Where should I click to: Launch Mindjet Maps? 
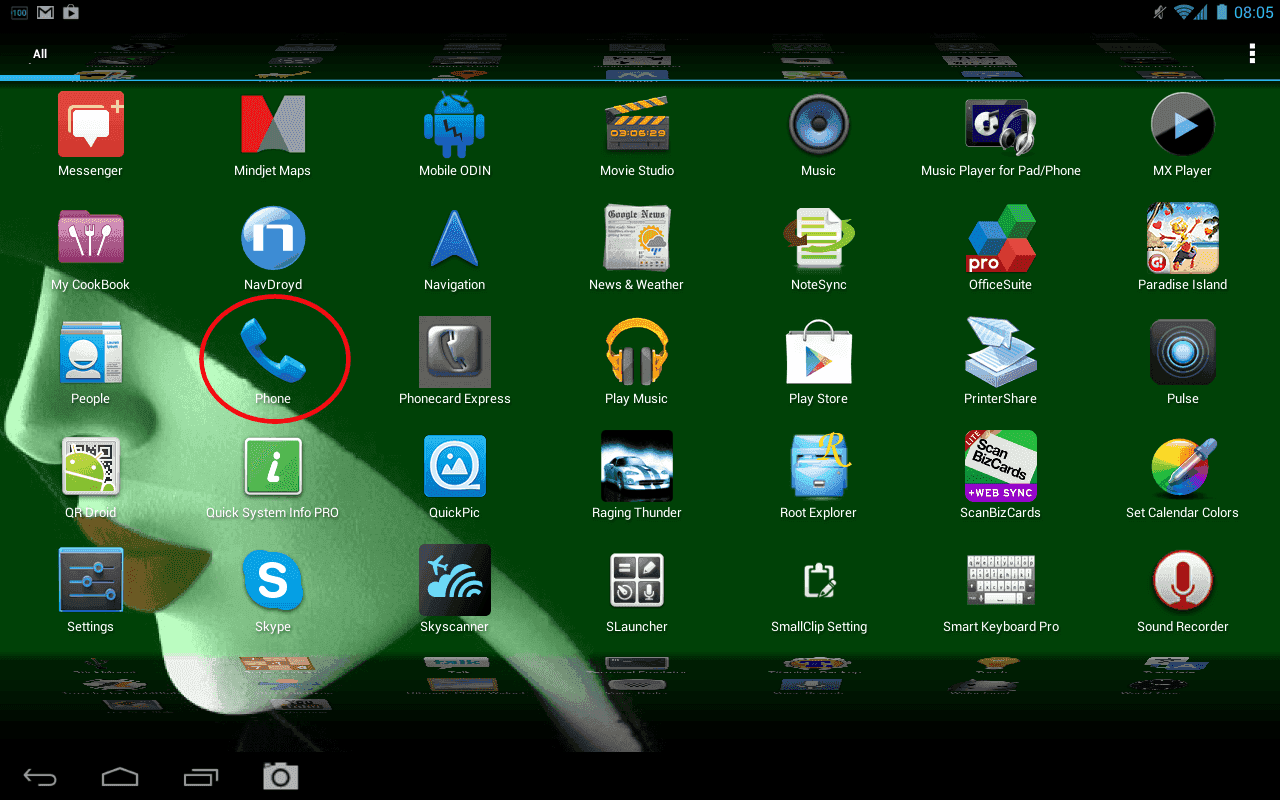[272, 125]
